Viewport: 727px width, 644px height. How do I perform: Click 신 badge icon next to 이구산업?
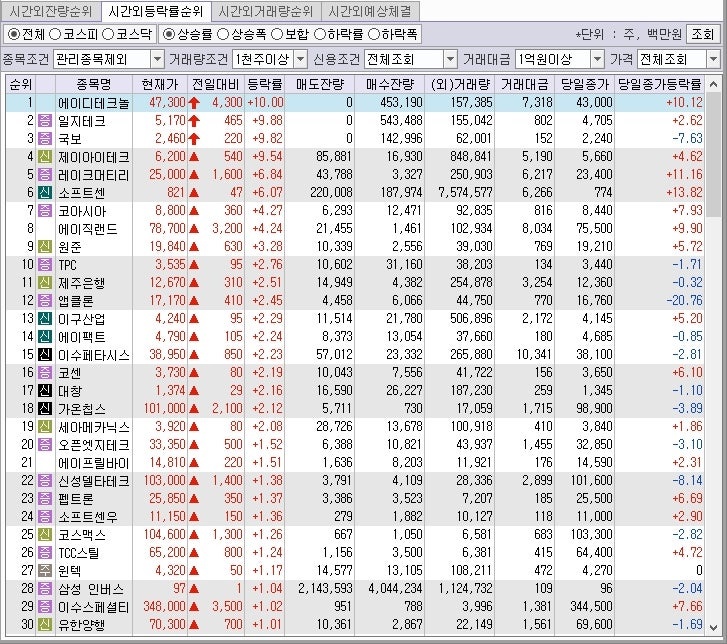pyautogui.click(x=45, y=319)
